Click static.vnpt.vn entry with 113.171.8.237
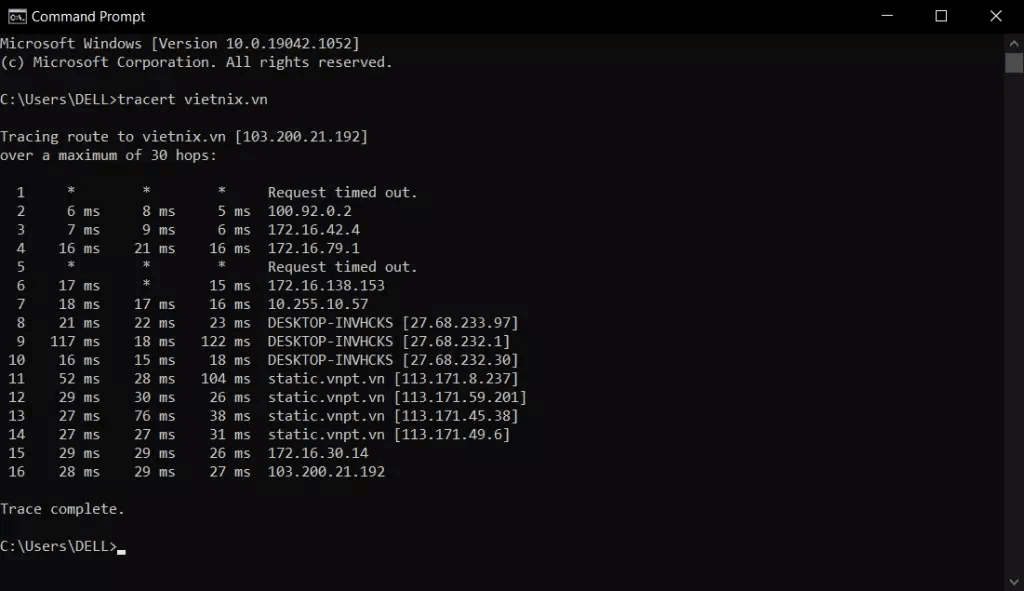Viewport: 1024px width, 591px height. (x=393, y=379)
